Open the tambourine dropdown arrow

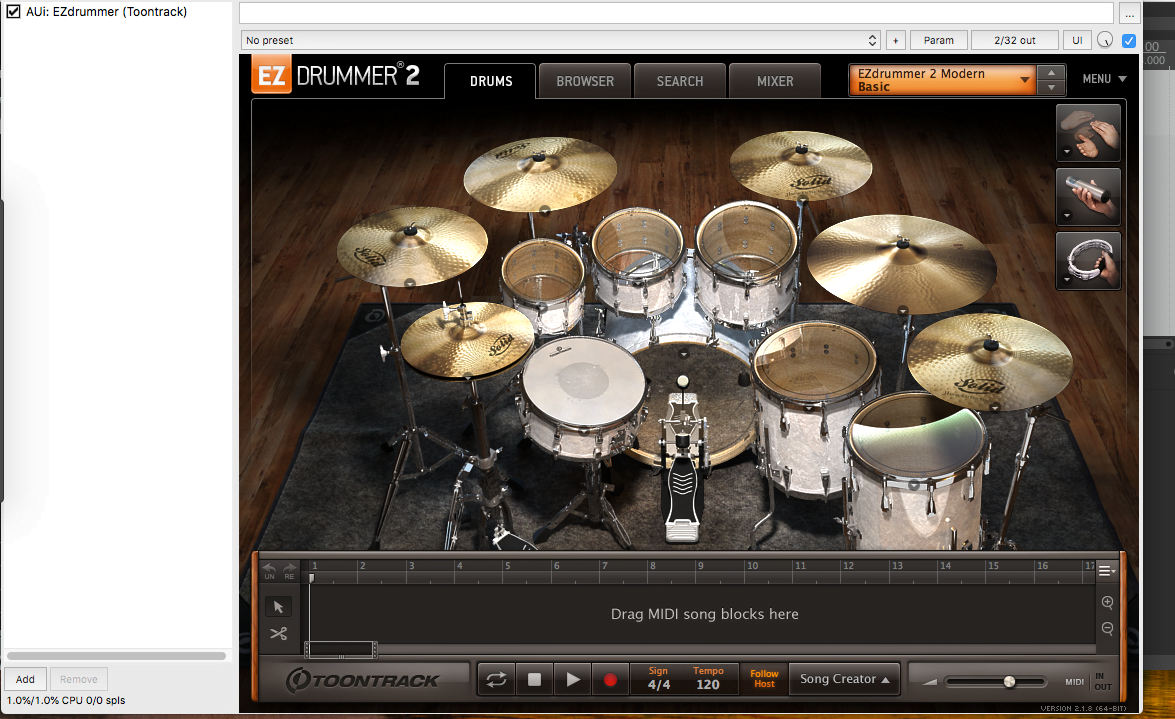[x=1067, y=280]
